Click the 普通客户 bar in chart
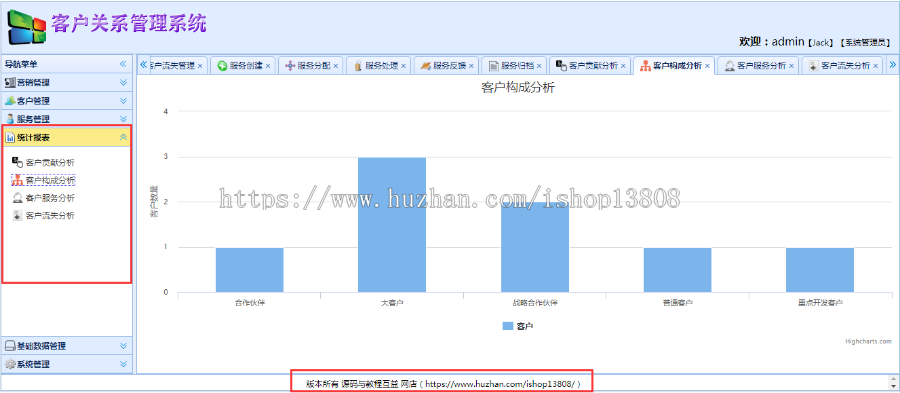Image resolution: width=900 pixels, height=393 pixels. pyautogui.click(x=677, y=270)
